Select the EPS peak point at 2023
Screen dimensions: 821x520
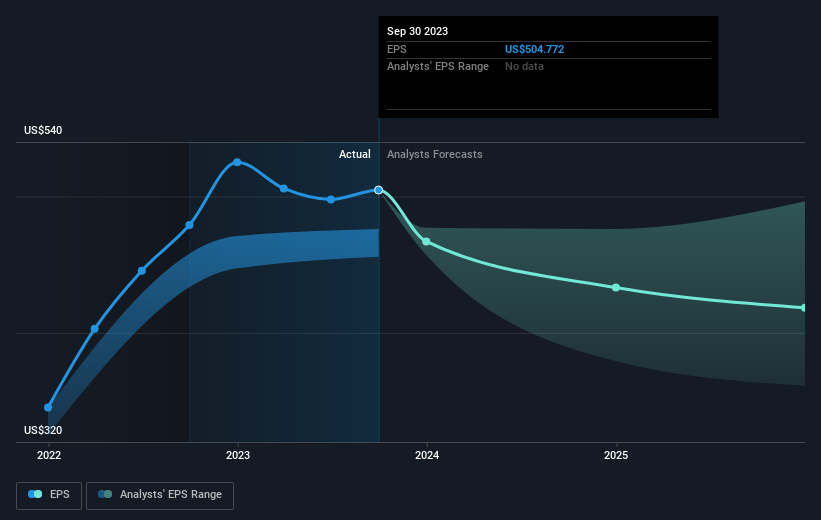[x=237, y=162]
